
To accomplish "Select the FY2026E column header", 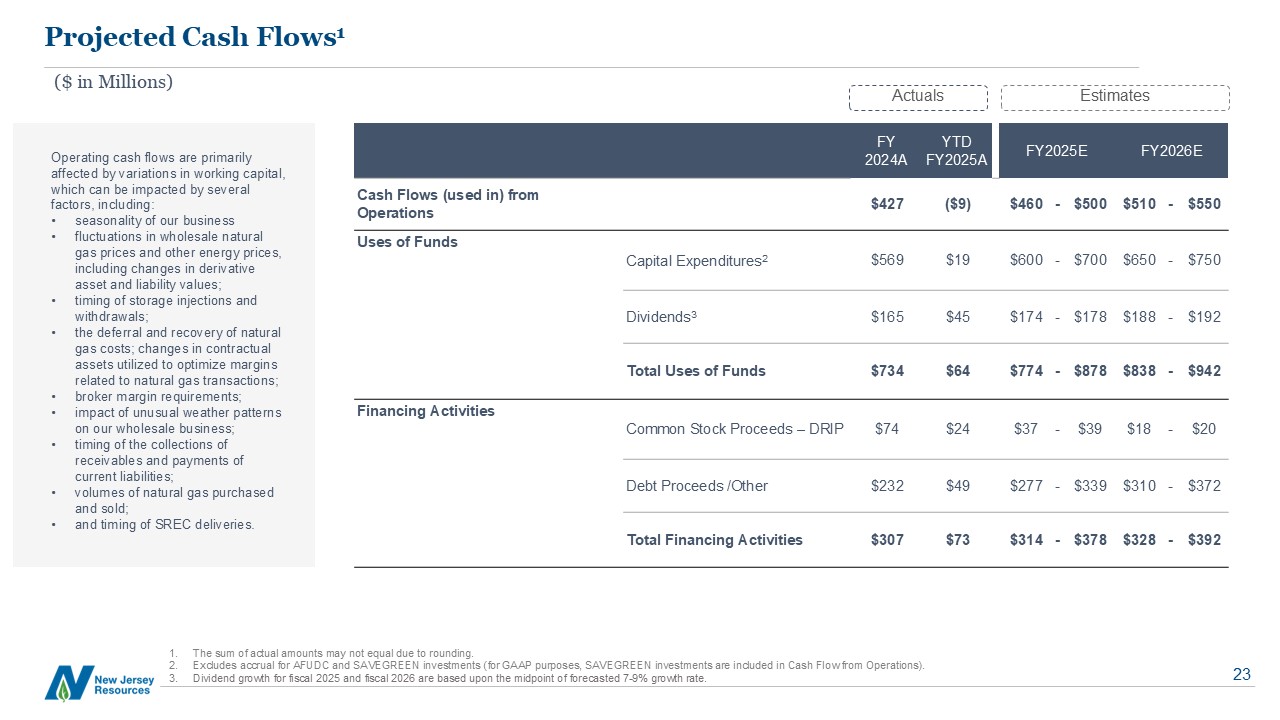I will [x=1171, y=151].
